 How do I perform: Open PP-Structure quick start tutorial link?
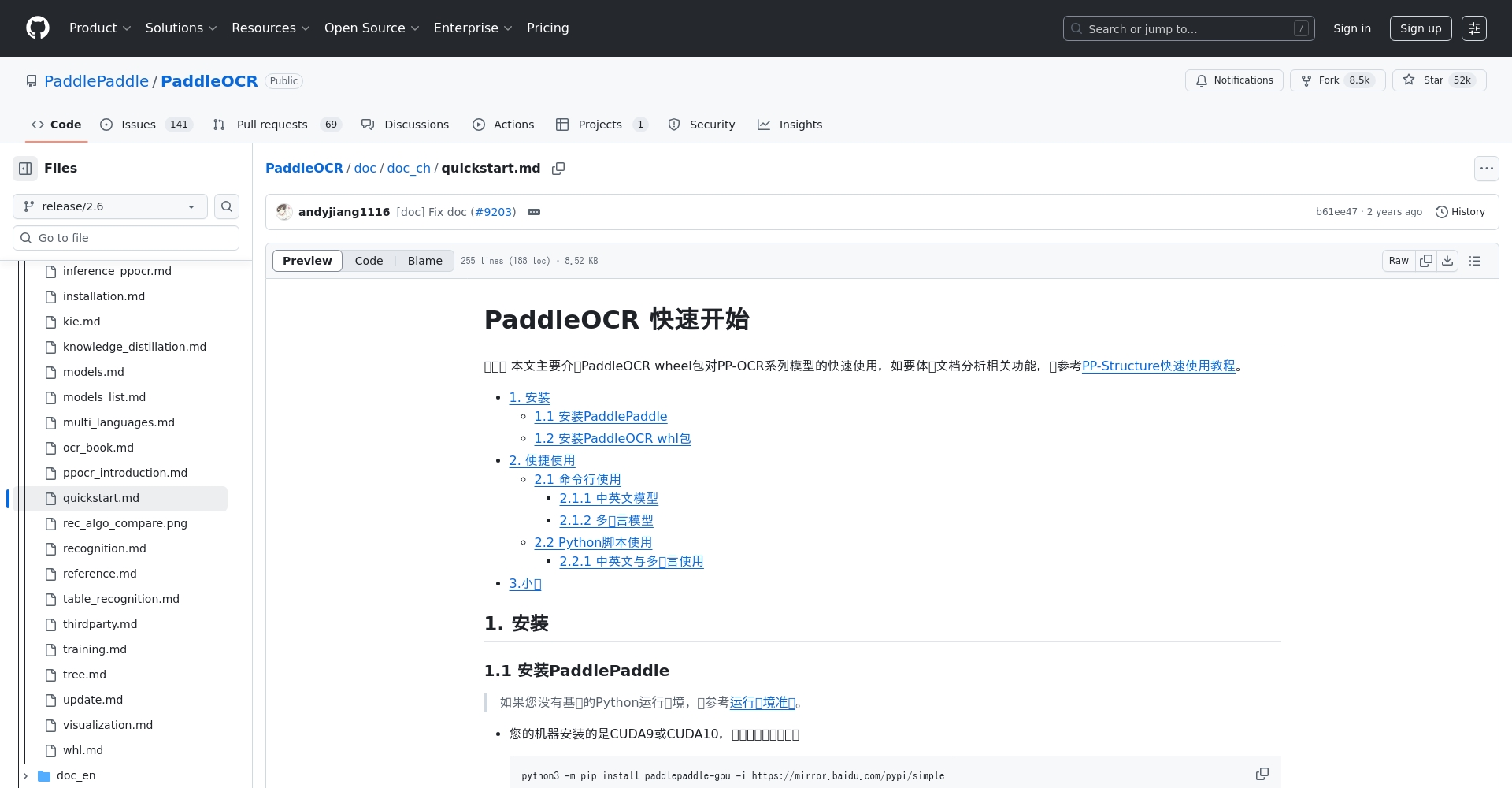1158,366
